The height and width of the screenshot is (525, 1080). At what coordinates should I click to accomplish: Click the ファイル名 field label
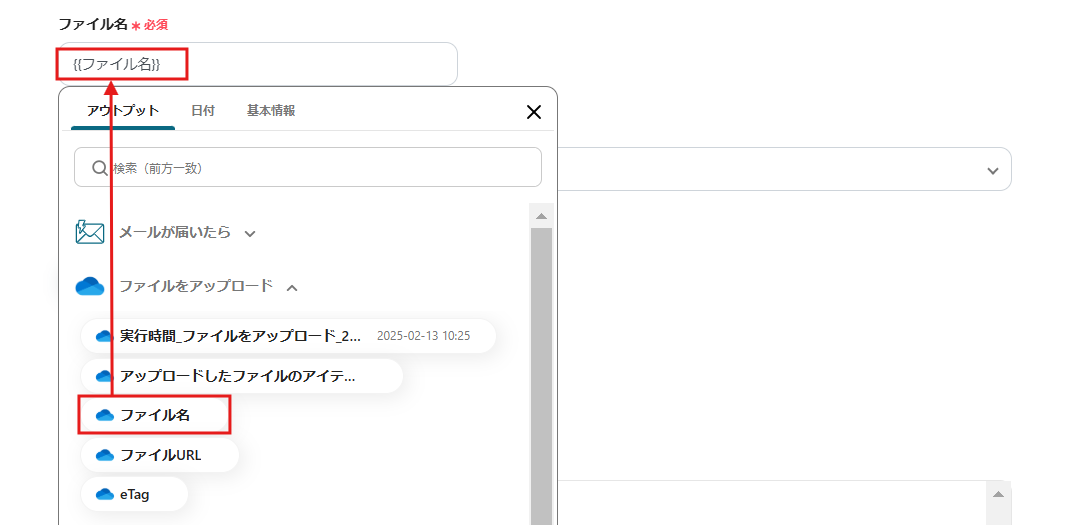click(x=93, y=24)
